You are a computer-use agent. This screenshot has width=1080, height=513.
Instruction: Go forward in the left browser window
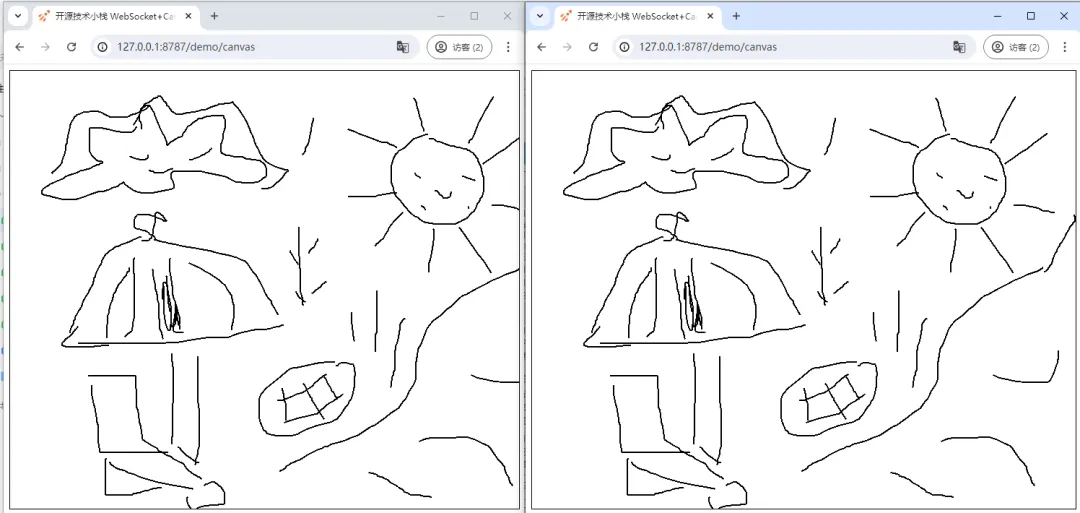45,47
